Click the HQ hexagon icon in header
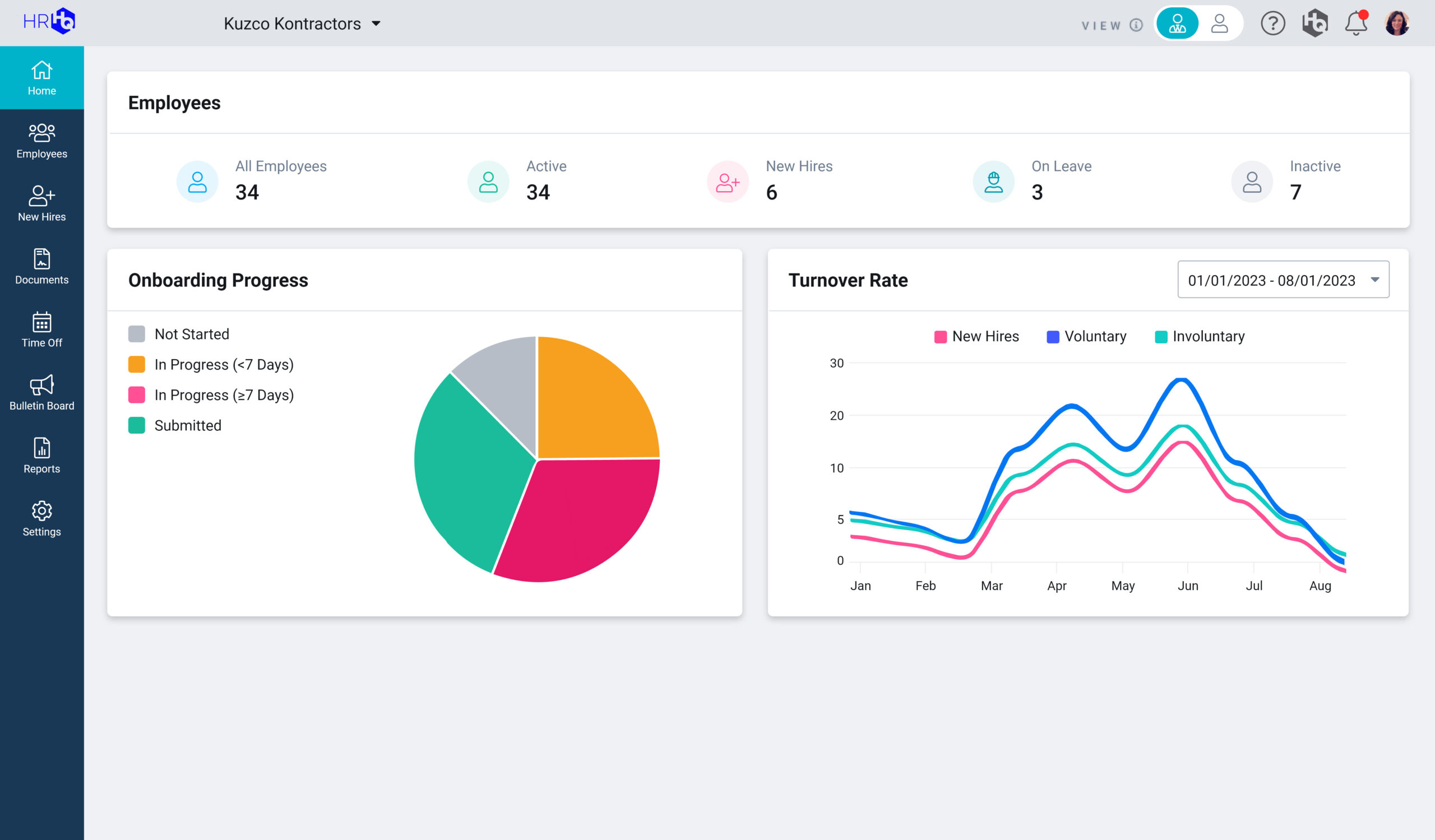The height and width of the screenshot is (840, 1435). (x=1315, y=24)
